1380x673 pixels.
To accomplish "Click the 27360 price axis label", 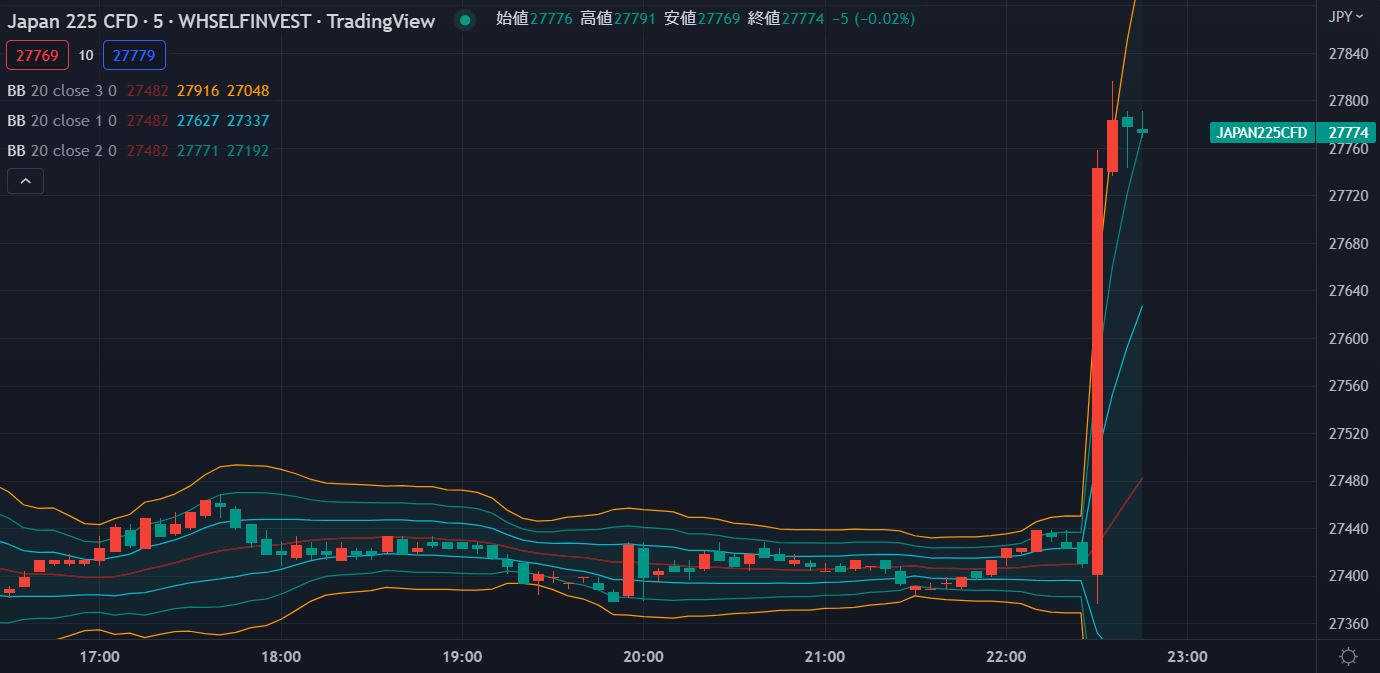I will click(1348, 624).
